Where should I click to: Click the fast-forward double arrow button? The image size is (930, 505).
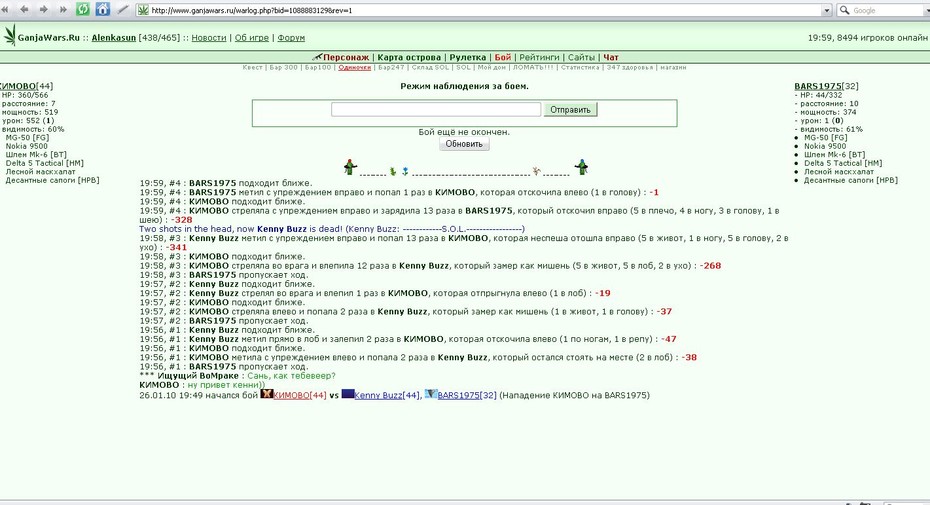coord(63,9)
